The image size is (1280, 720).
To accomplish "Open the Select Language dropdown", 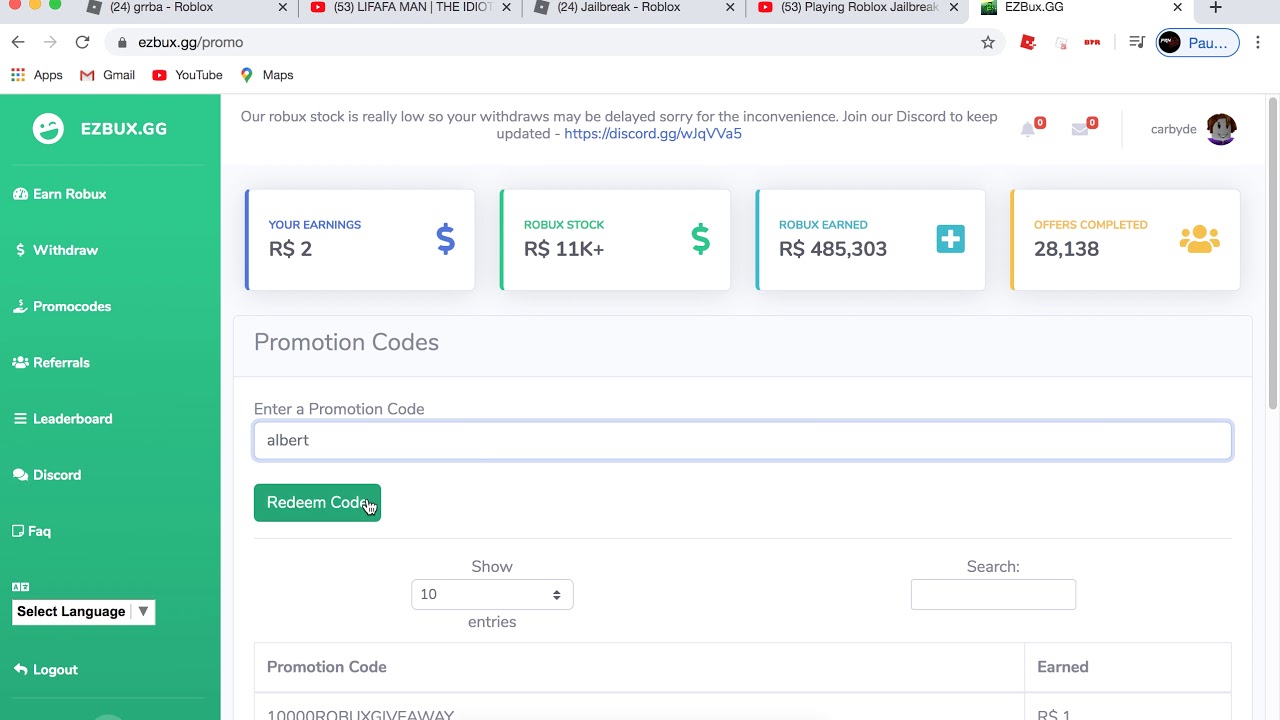I will pyautogui.click(x=84, y=612).
